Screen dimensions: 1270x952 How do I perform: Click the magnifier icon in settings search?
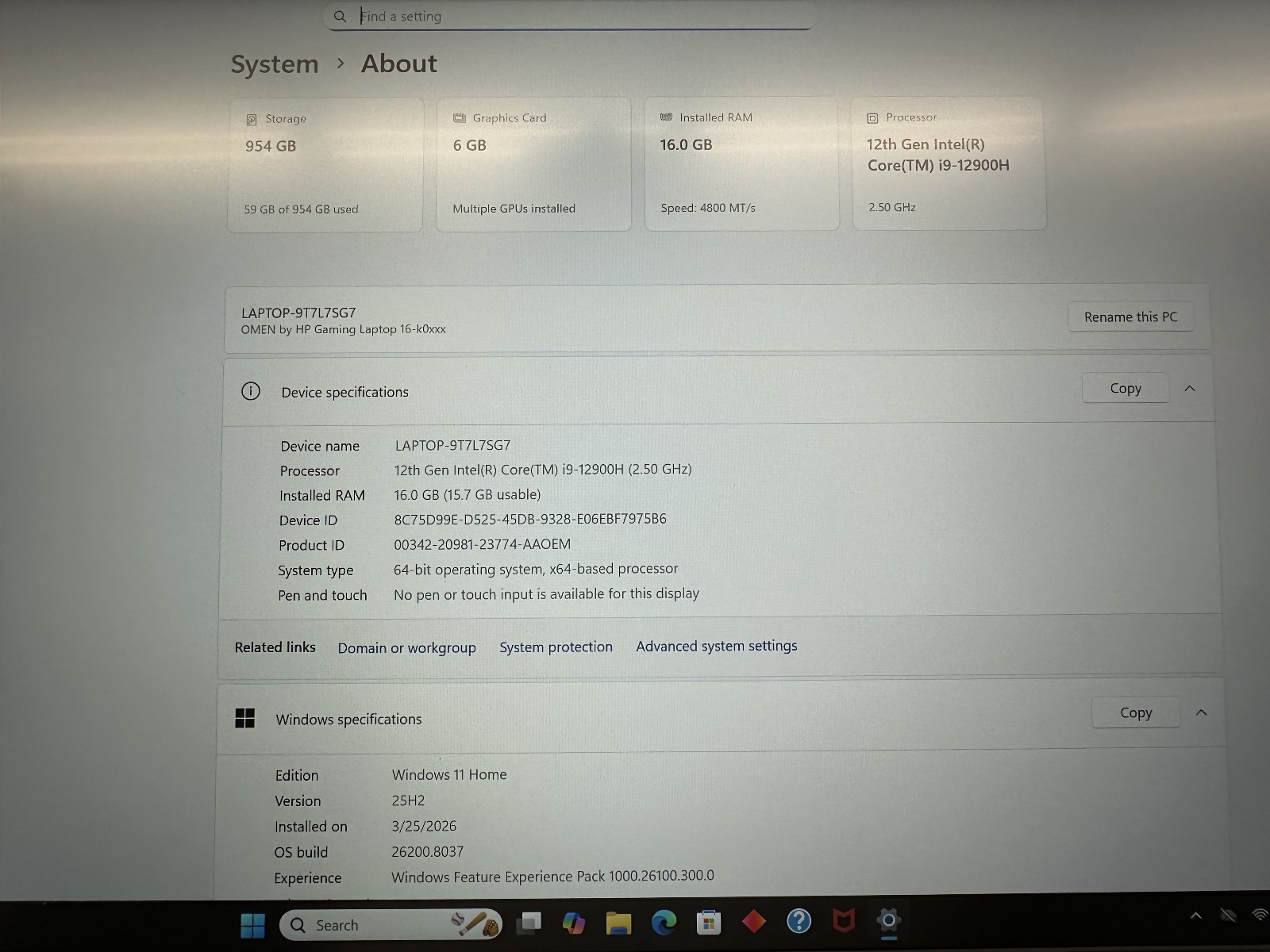pyautogui.click(x=340, y=16)
